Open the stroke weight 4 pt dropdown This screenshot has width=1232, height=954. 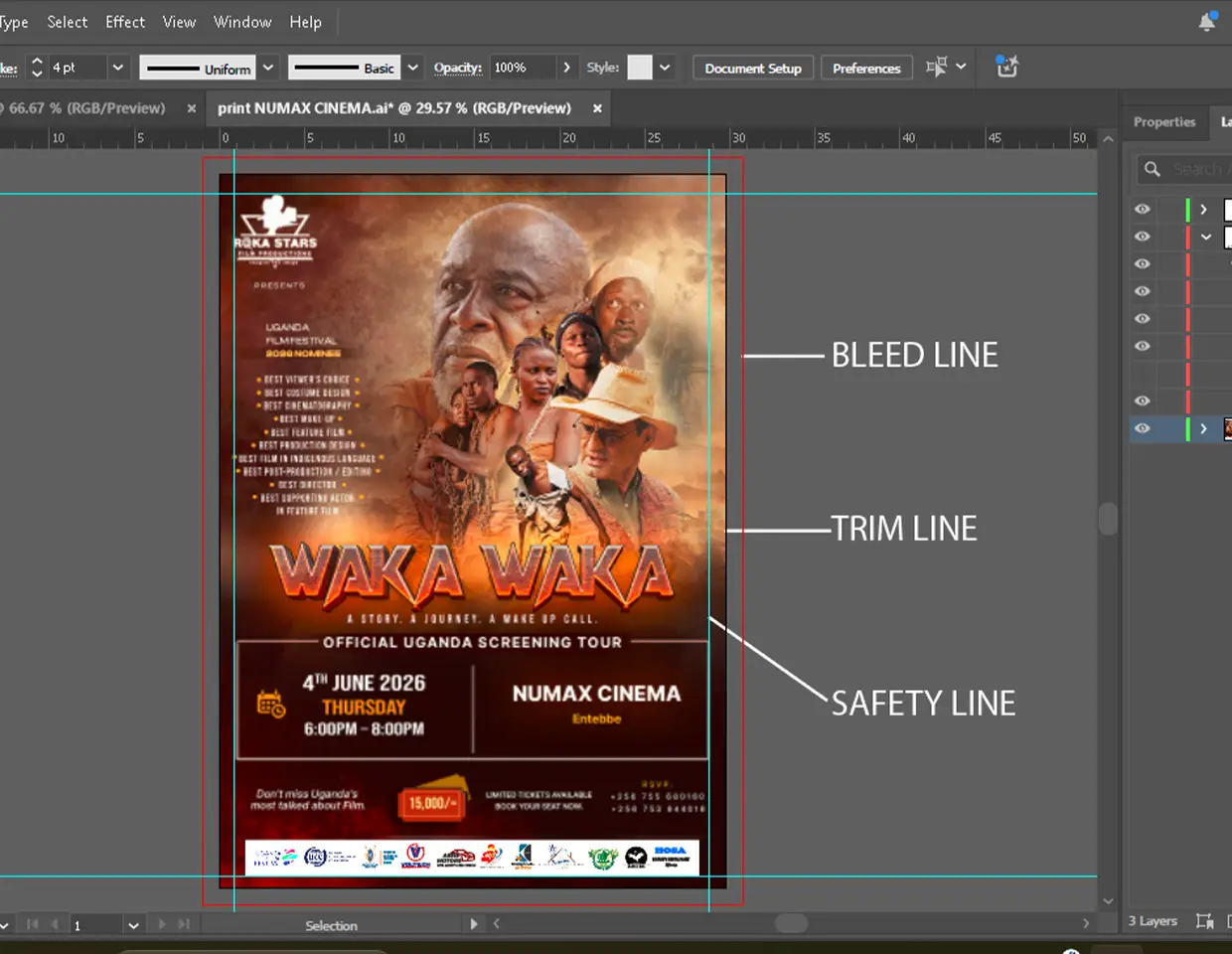point(117,68)
